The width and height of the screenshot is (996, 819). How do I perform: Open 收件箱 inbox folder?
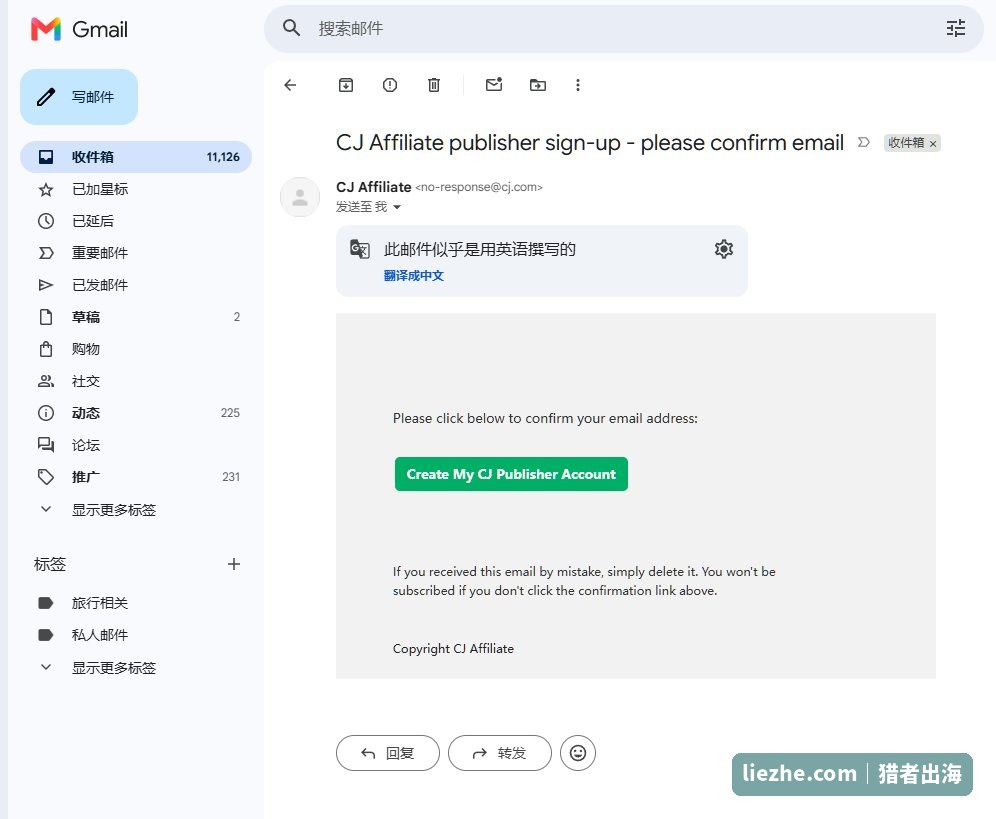coord(136,157)
